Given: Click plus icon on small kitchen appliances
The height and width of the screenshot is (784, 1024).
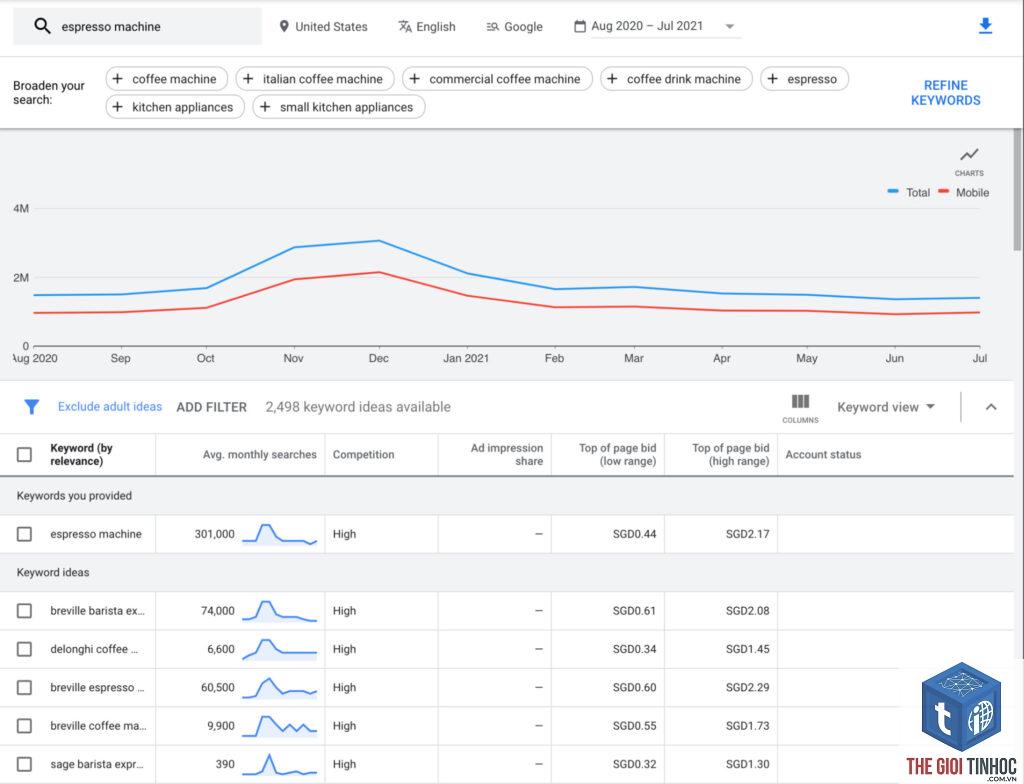Looking at the screenshot, I should tap(265, 107).
